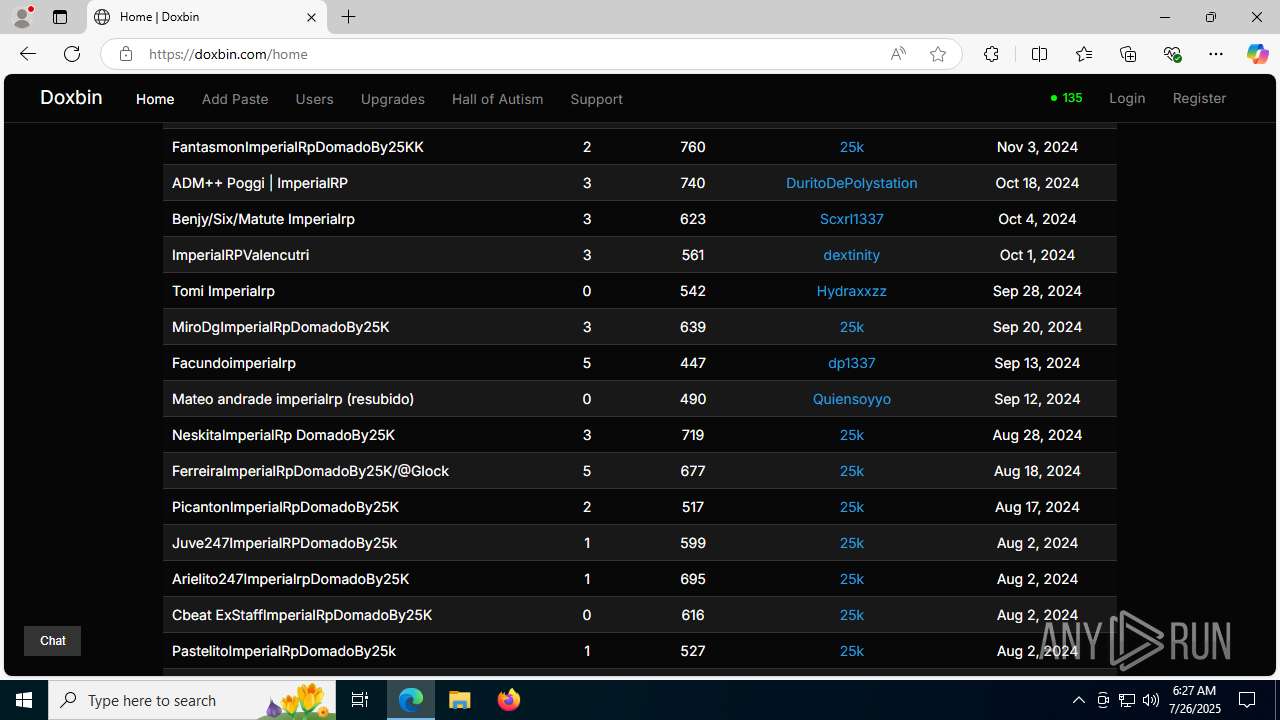This screenshot has height=720, width=1280.
Task: Enable Split screen view
Action: click(x=1040, y=54)
